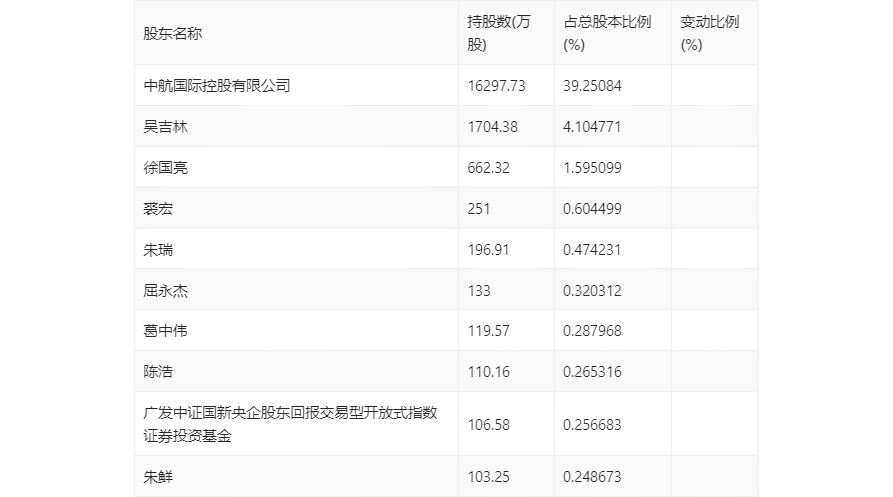
Task: Click the shareholding value 110.16
Action: coord(489,372)
